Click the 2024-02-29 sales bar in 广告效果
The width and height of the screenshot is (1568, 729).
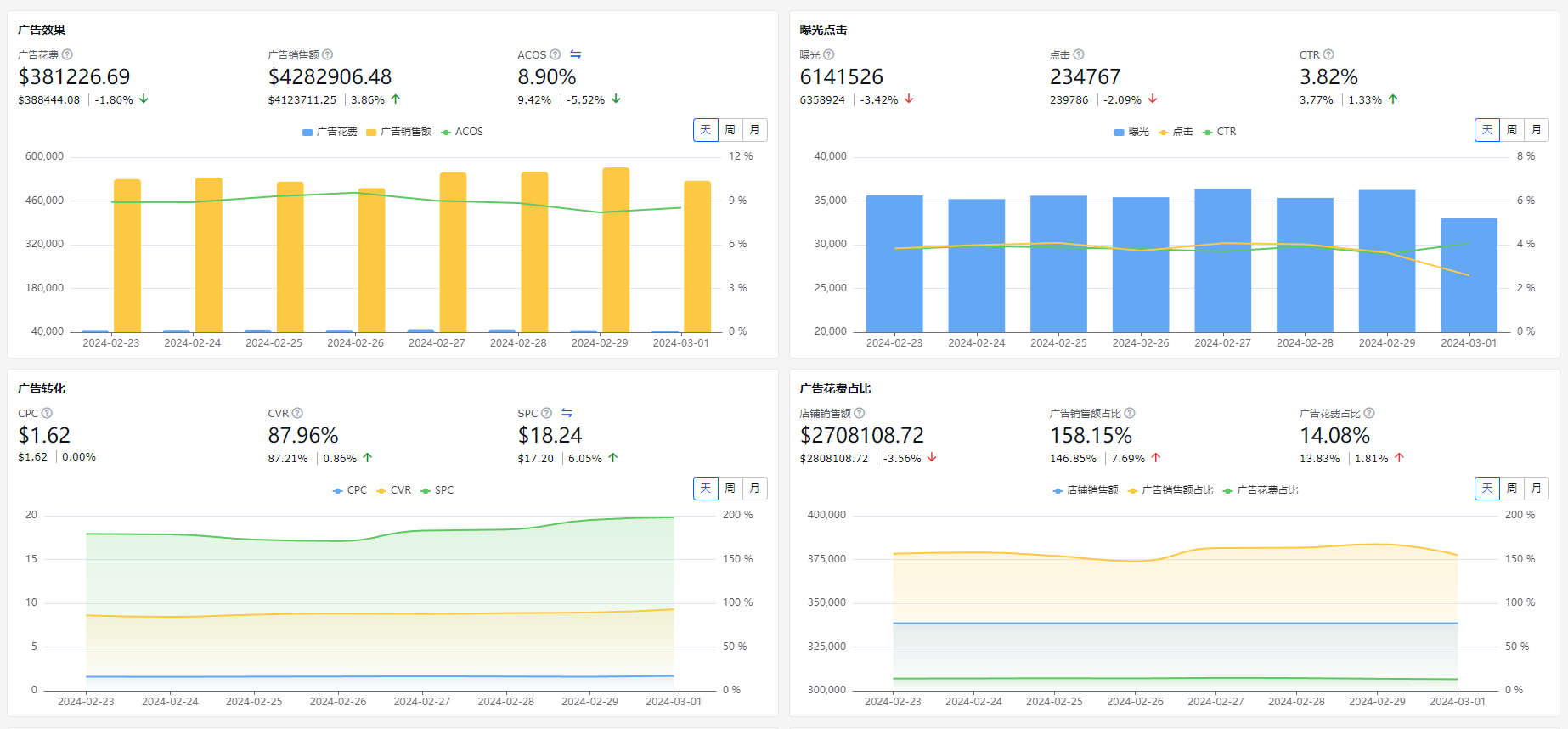tap(616, 250)
